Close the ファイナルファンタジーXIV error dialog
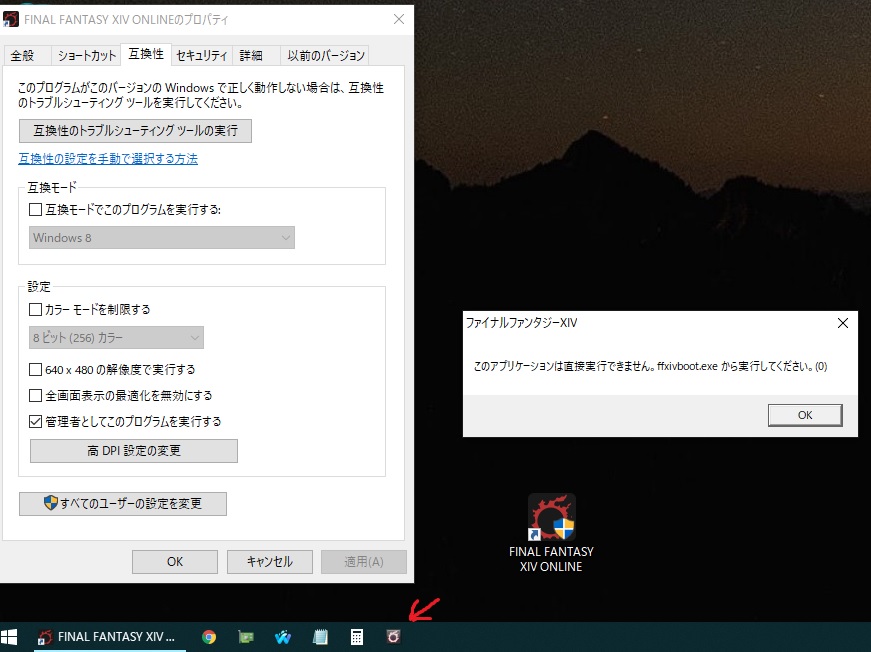The width and height of the screenshot is (871, 652). (x=843, y=323)
